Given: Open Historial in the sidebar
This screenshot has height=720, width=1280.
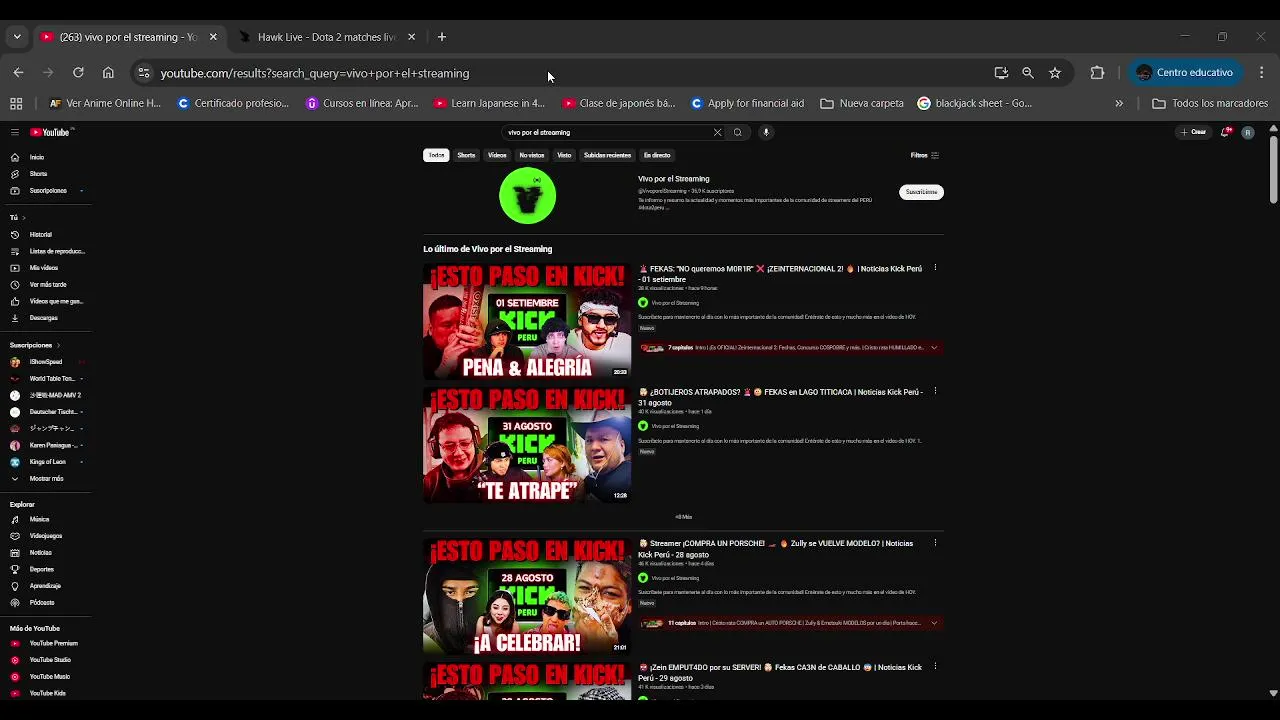Looking at the screenshot, I should tap(41, 235).
